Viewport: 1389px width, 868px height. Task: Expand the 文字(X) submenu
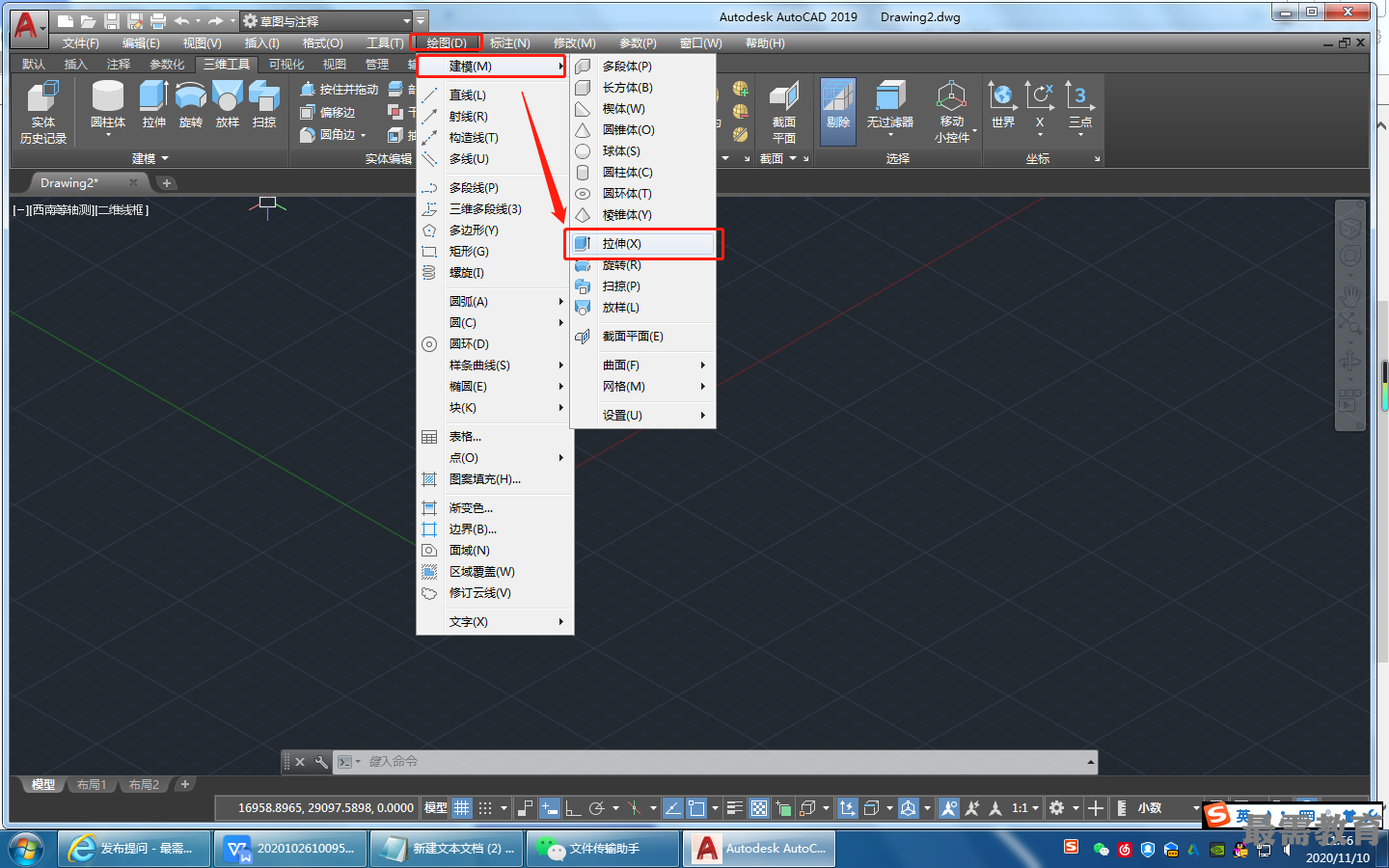coord(495,622)
